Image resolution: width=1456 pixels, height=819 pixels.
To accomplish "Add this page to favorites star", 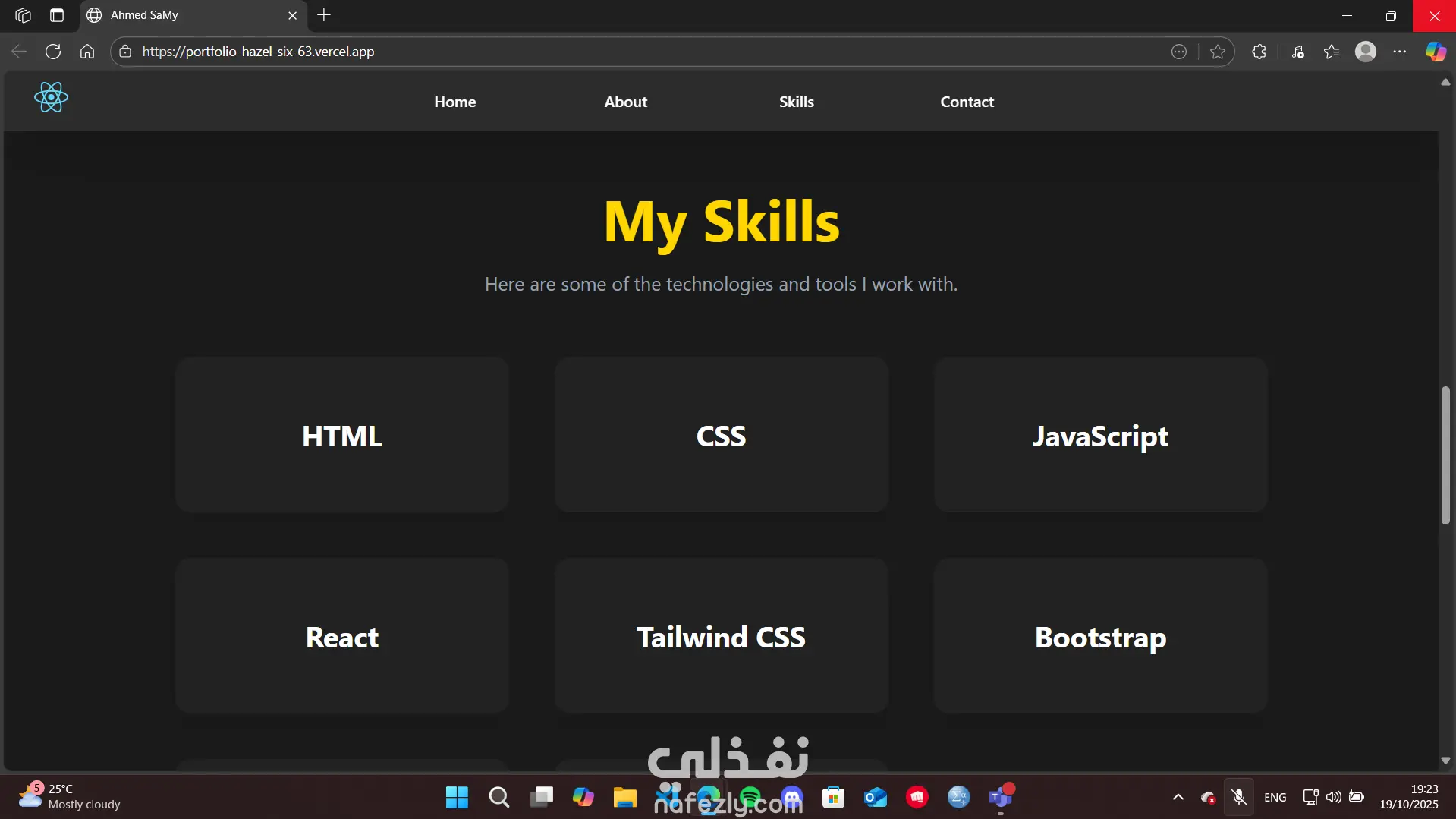I will tap(1218, 52).
